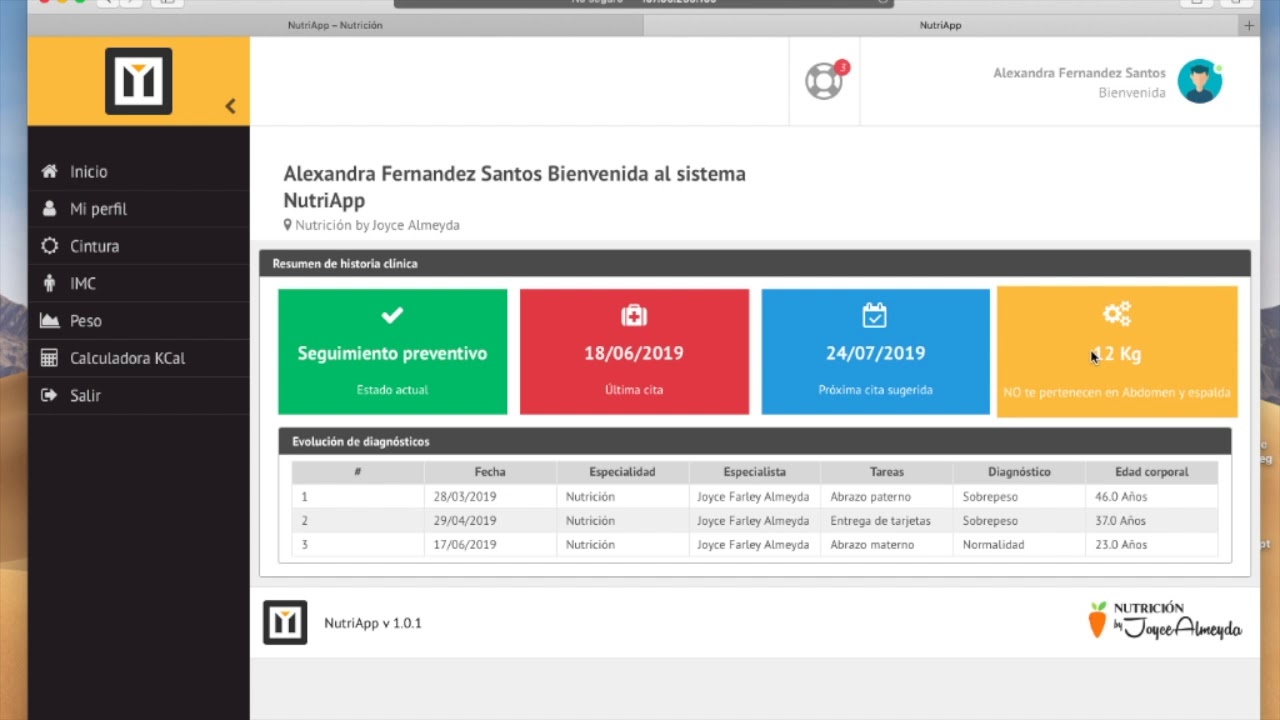Click the area chart icon beside Peso

click(49, 321)
